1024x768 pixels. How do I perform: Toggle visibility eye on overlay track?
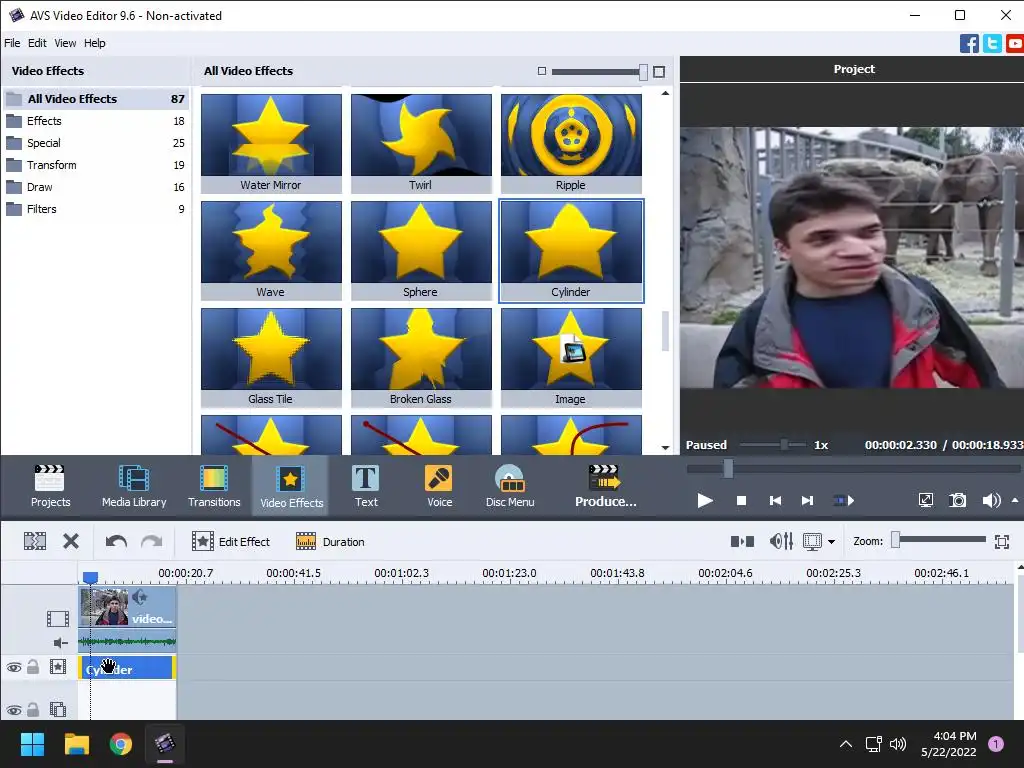click(x=14, y=710)
